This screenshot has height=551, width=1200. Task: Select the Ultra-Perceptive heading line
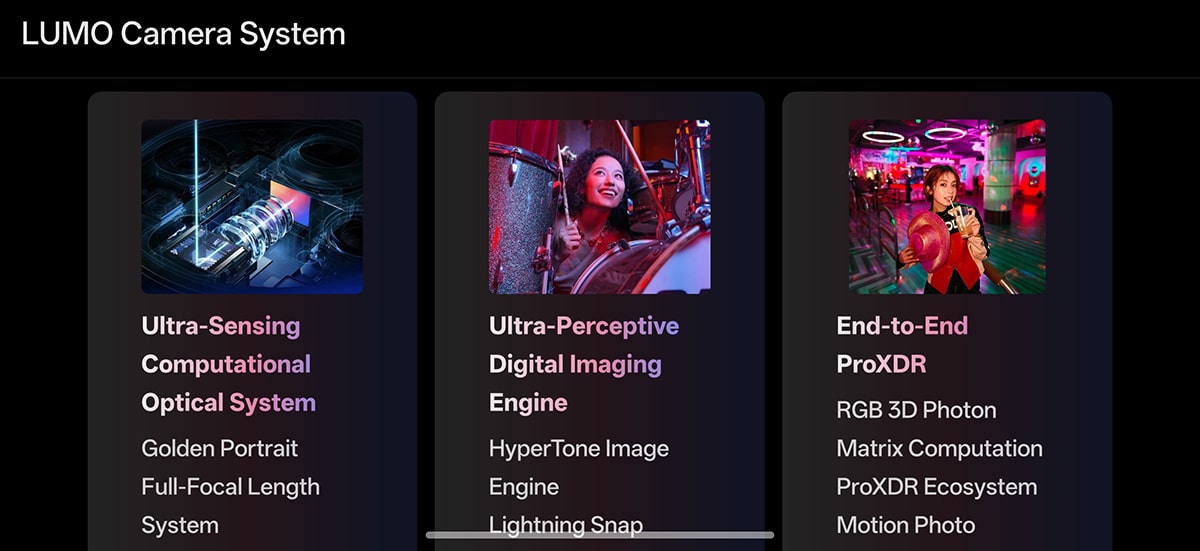(x=584, y=326)
